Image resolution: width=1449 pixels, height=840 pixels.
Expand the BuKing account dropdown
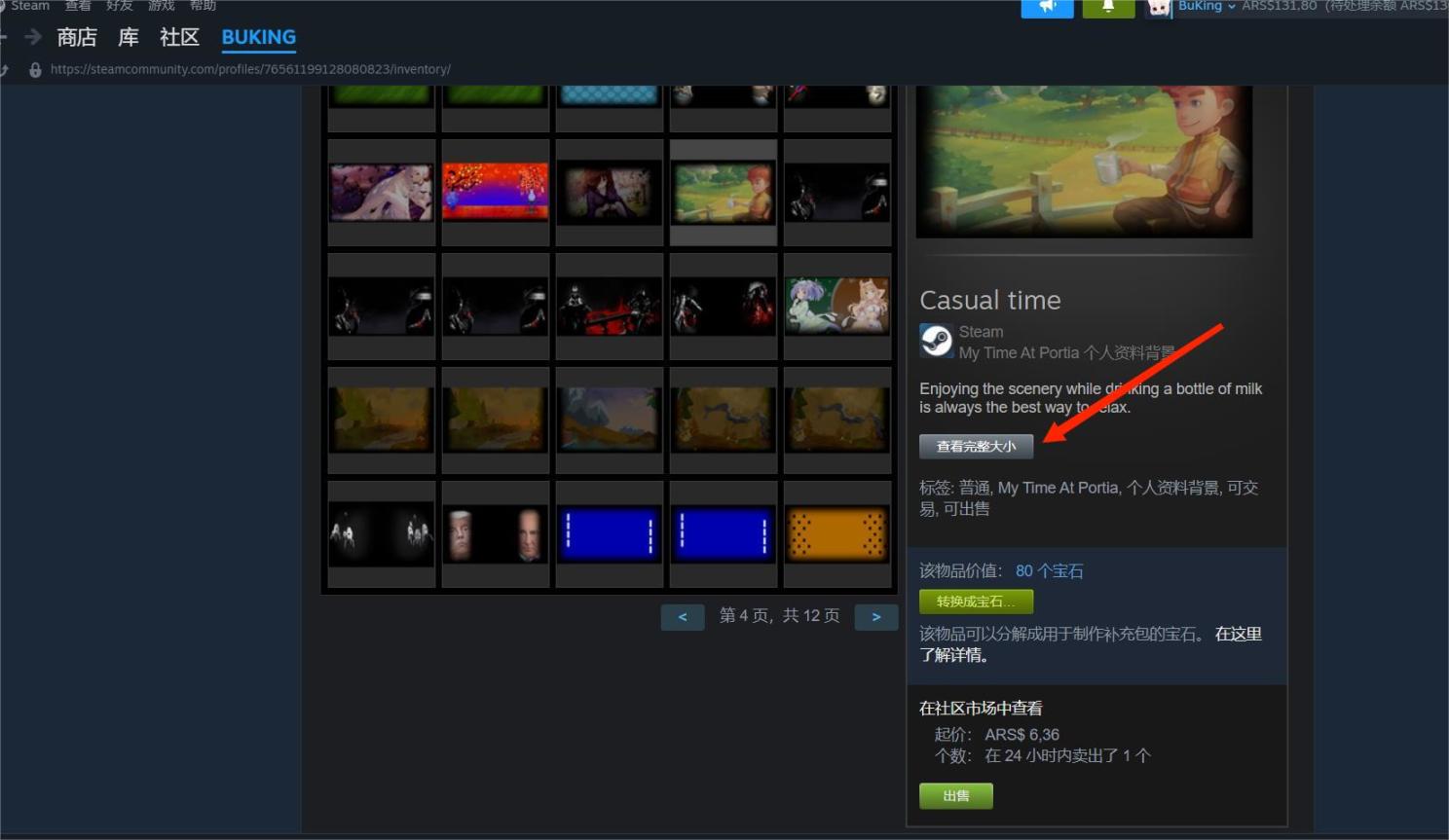point(1207,6)
